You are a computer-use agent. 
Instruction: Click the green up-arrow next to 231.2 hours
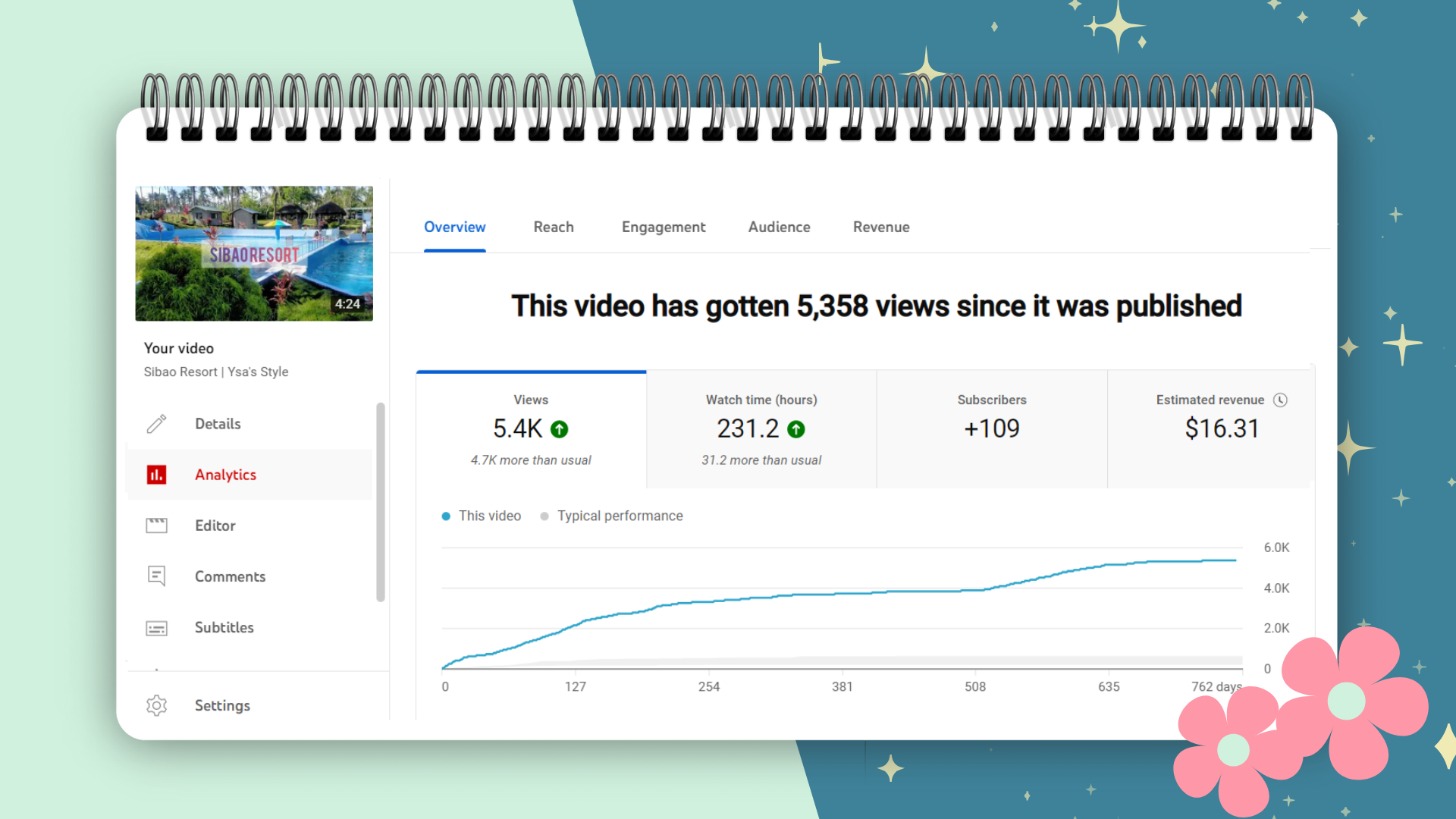[x=795, y=429]
